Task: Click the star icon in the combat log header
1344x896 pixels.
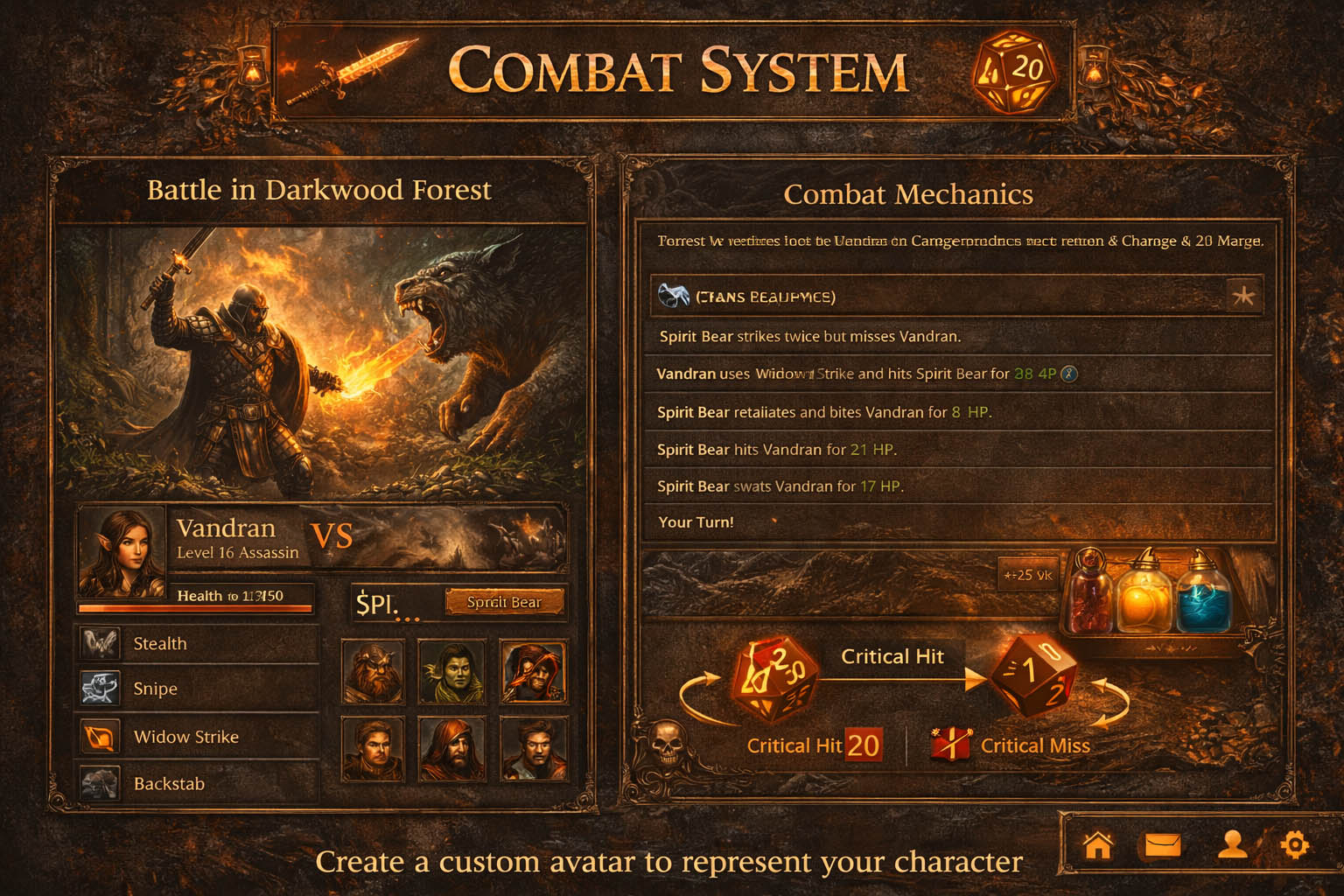Action: (x=1242, y=297)
